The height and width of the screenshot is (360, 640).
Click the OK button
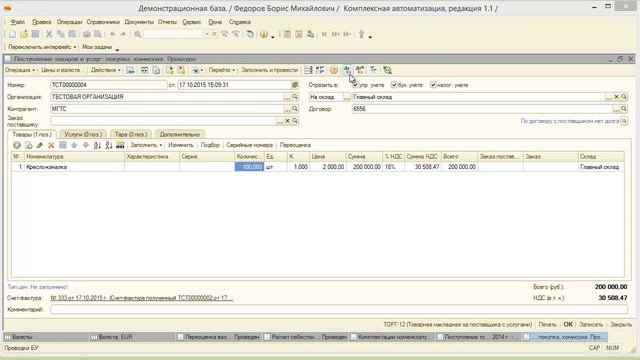click(x=568, y=324)
